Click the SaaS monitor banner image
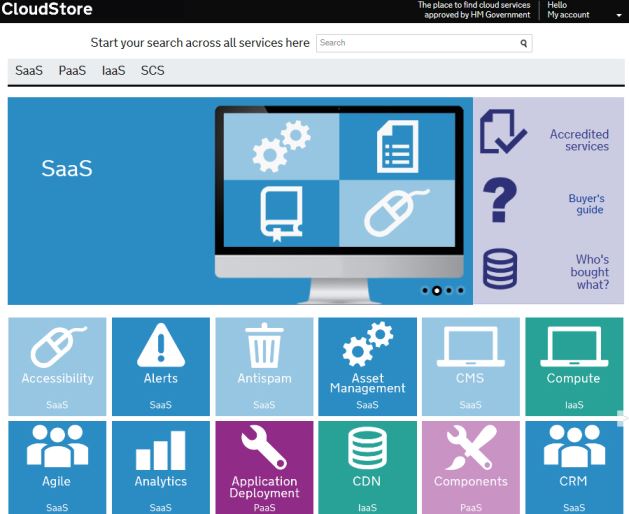The width and height of the screenshot is (629, 514). point(339,204)
